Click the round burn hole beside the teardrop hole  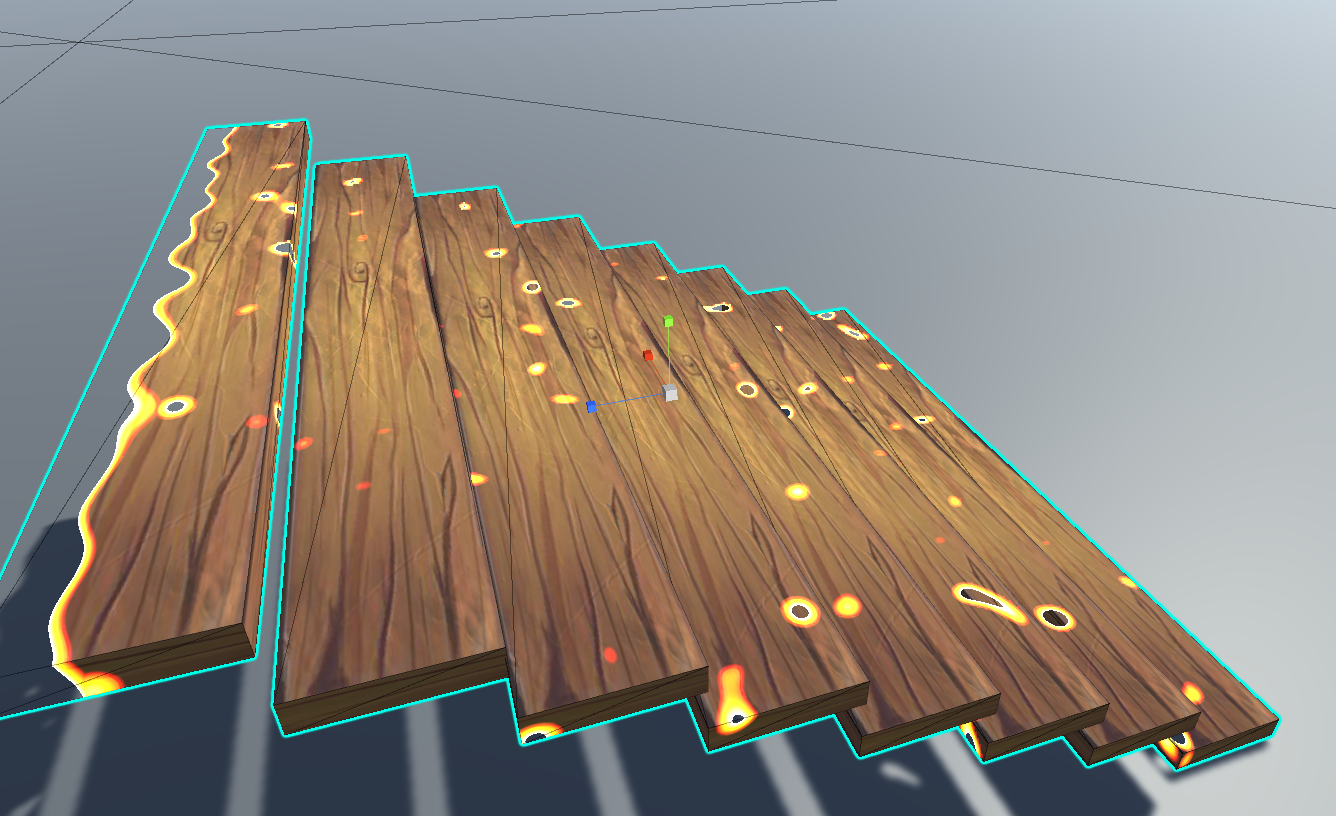(x=1054, y=617)
